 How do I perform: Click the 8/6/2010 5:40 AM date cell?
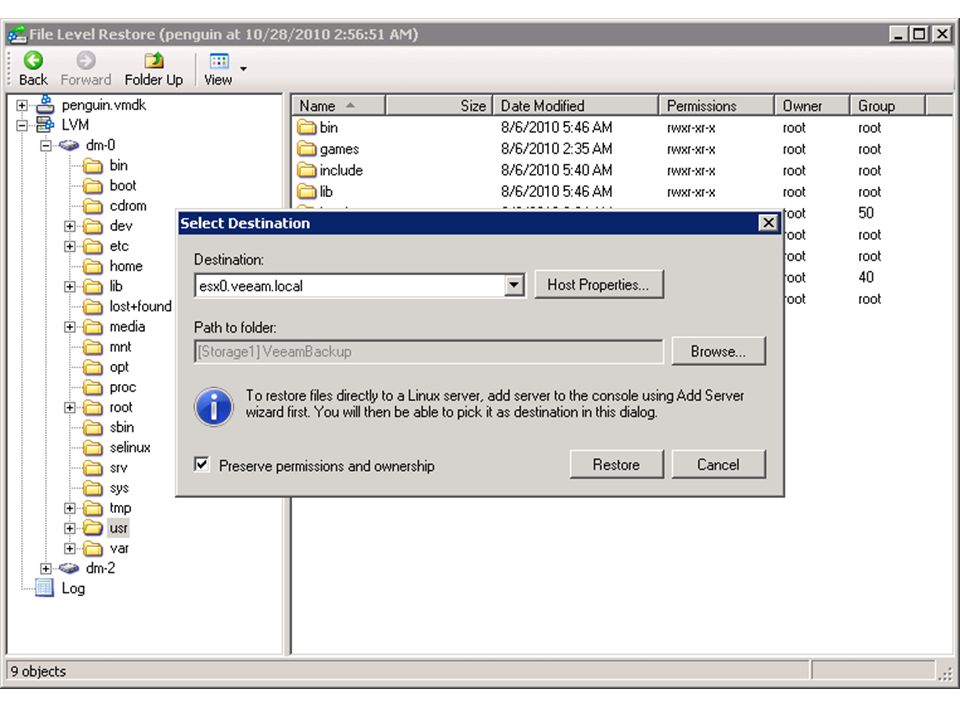[557, 170]
